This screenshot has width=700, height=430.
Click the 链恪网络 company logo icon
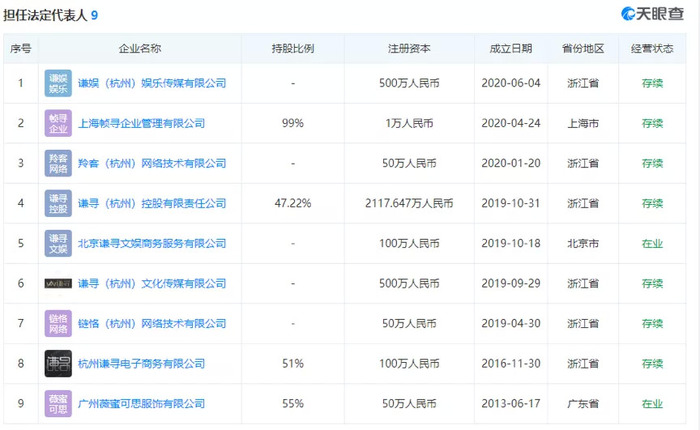[58, 324]
